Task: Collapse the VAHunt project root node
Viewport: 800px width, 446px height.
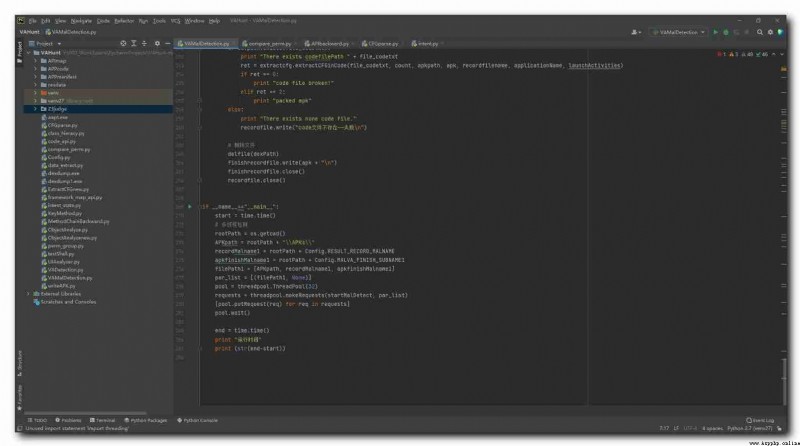Action: pyautogui.click(x=29, y=53)
